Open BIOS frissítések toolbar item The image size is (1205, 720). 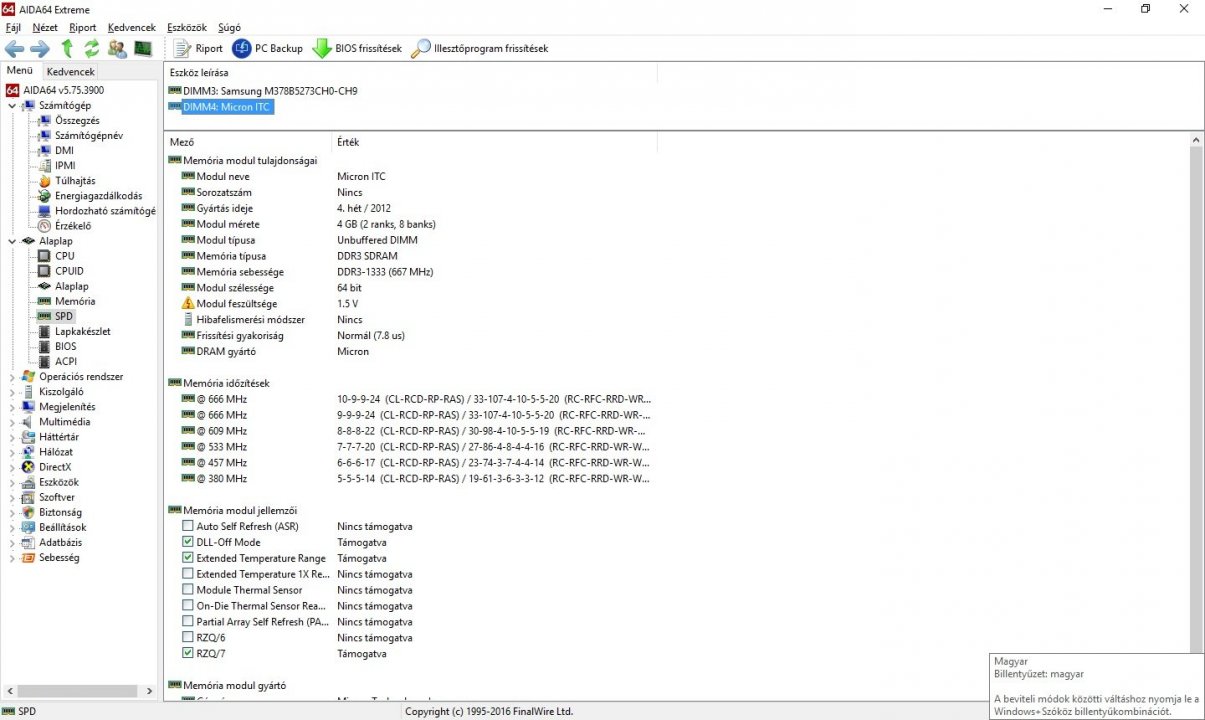pyautogui.click(x=357, y=48)
